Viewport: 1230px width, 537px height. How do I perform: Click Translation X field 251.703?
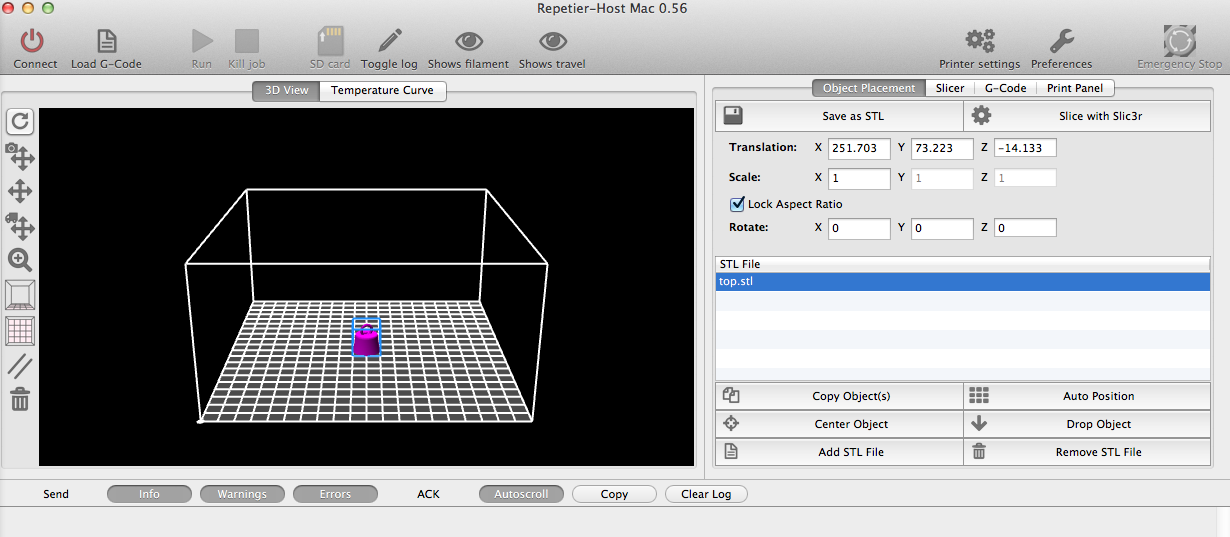pyautogui.click(x=859, y=148)
